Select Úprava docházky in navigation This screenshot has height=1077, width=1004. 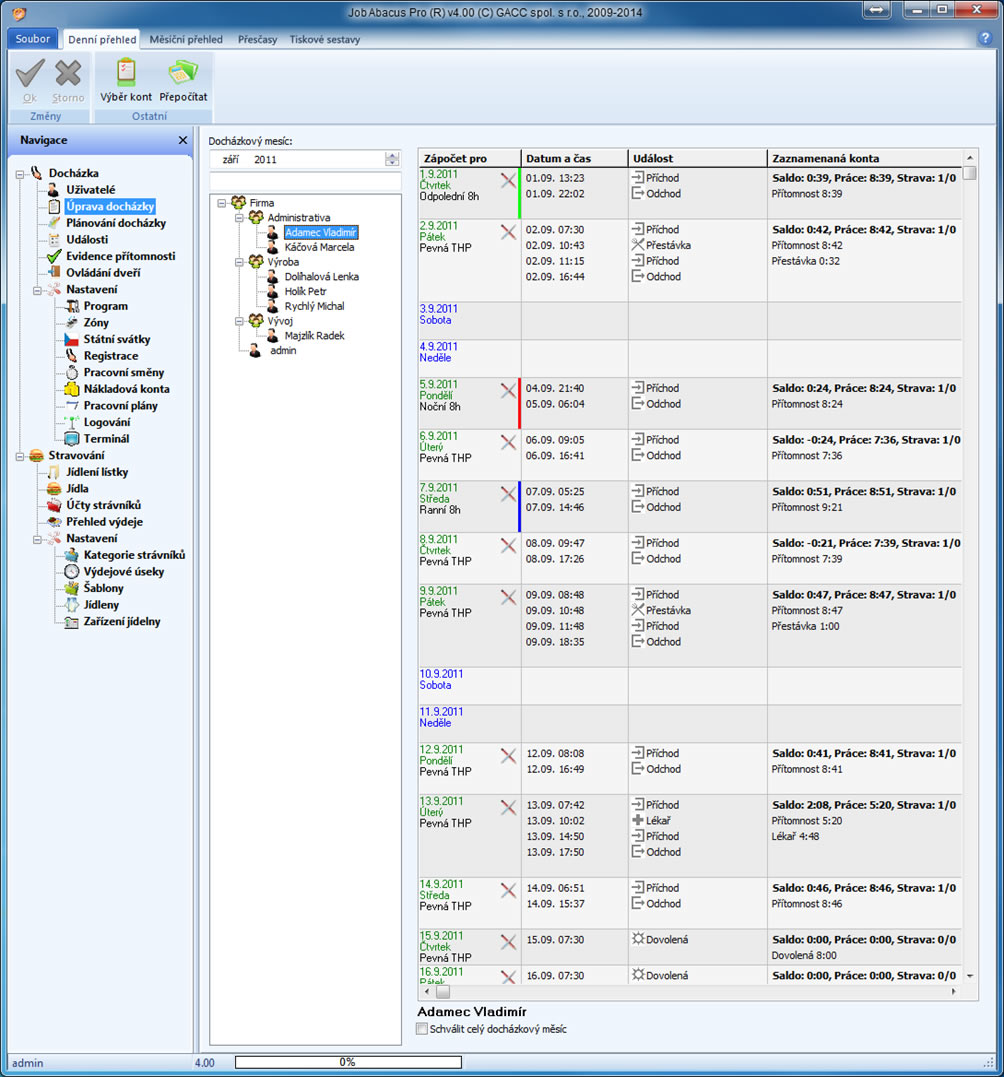[110, 206]
